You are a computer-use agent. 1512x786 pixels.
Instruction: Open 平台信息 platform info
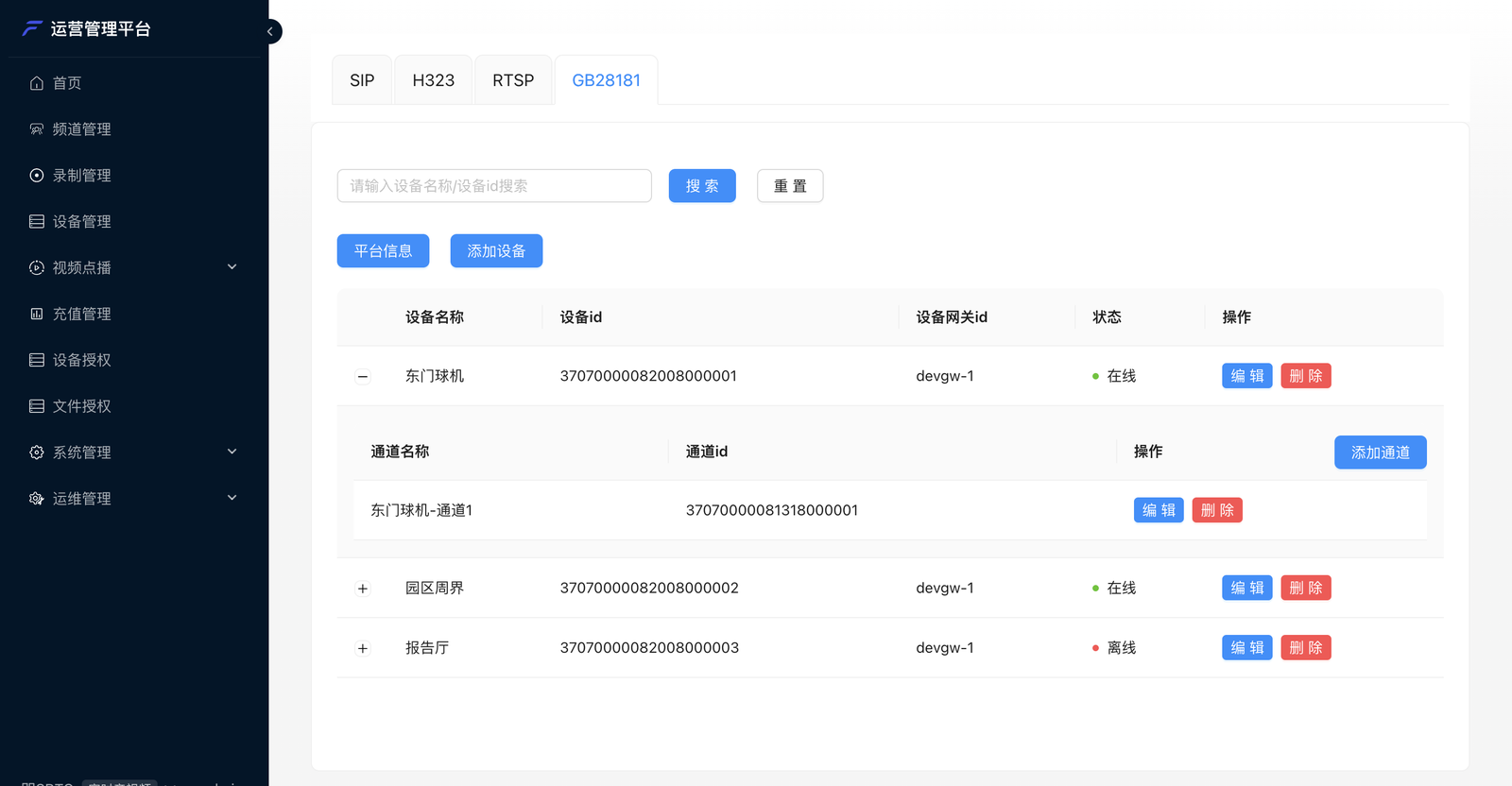(x=384, y=251)
